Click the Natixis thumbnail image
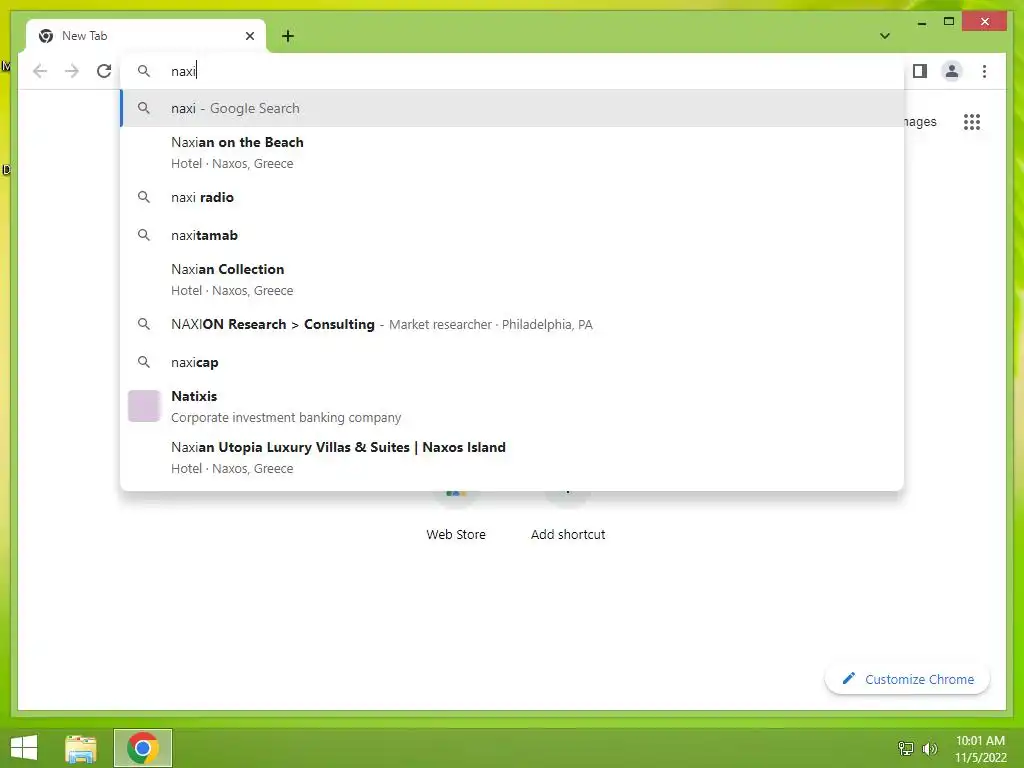Screen dimensions: 1024x768 click(144, 406)
